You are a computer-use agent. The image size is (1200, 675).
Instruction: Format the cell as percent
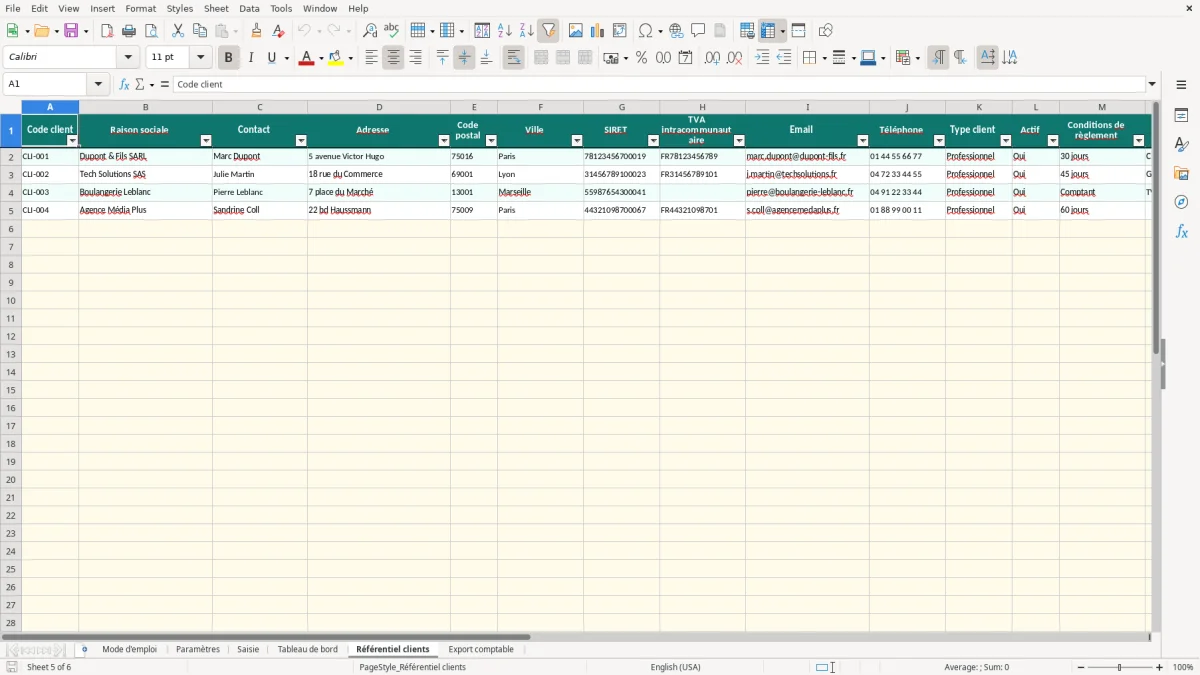[641, 58]
